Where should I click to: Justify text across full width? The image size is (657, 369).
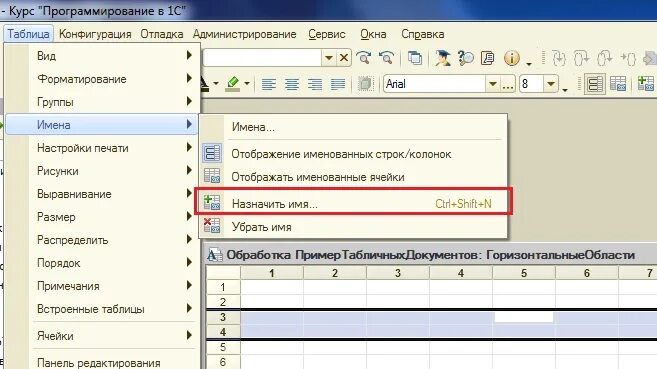point(338,84)
